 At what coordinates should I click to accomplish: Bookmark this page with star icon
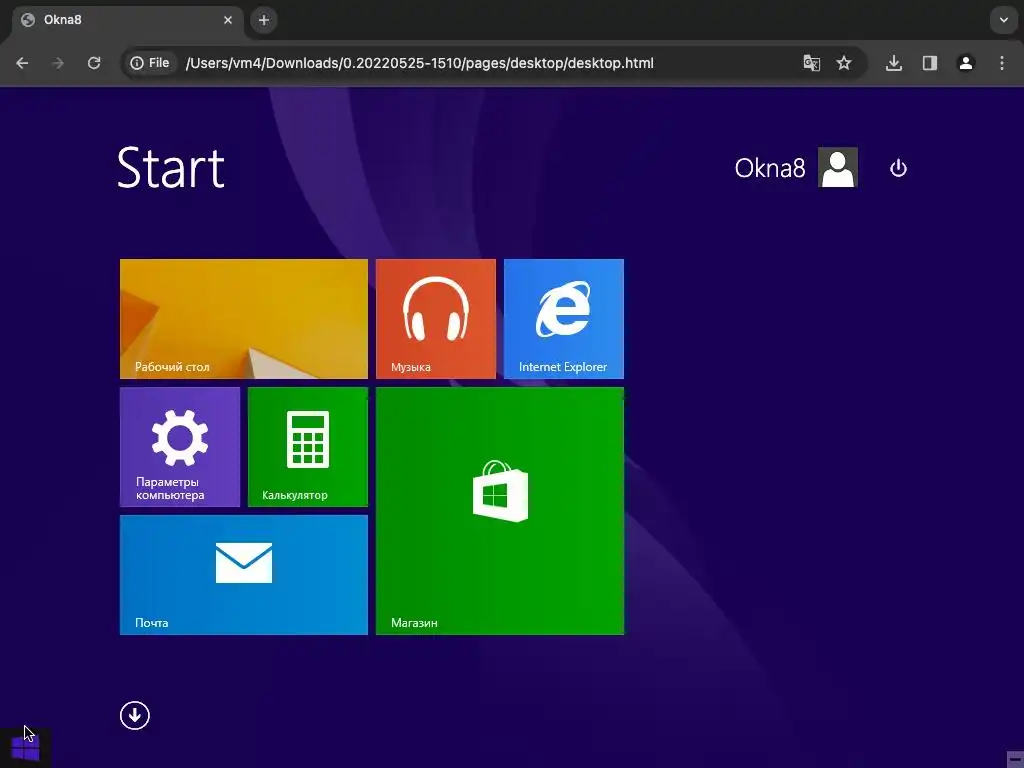click(844, 63)
